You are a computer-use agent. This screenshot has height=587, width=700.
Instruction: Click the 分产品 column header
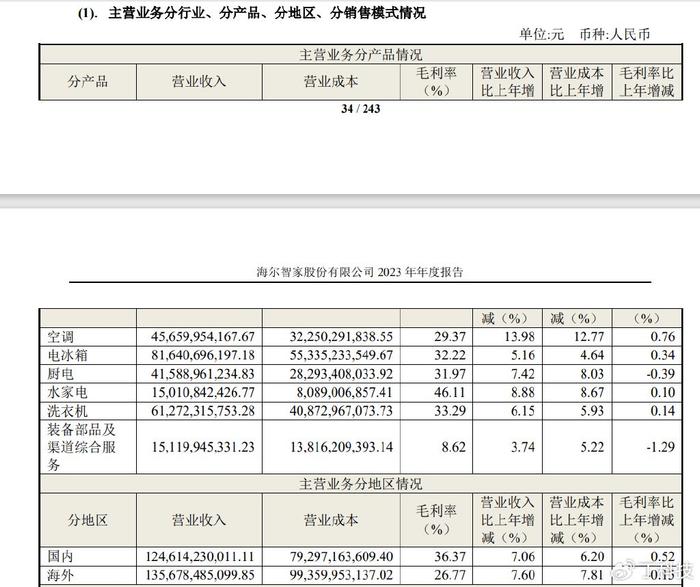click(x=88, y=82)
